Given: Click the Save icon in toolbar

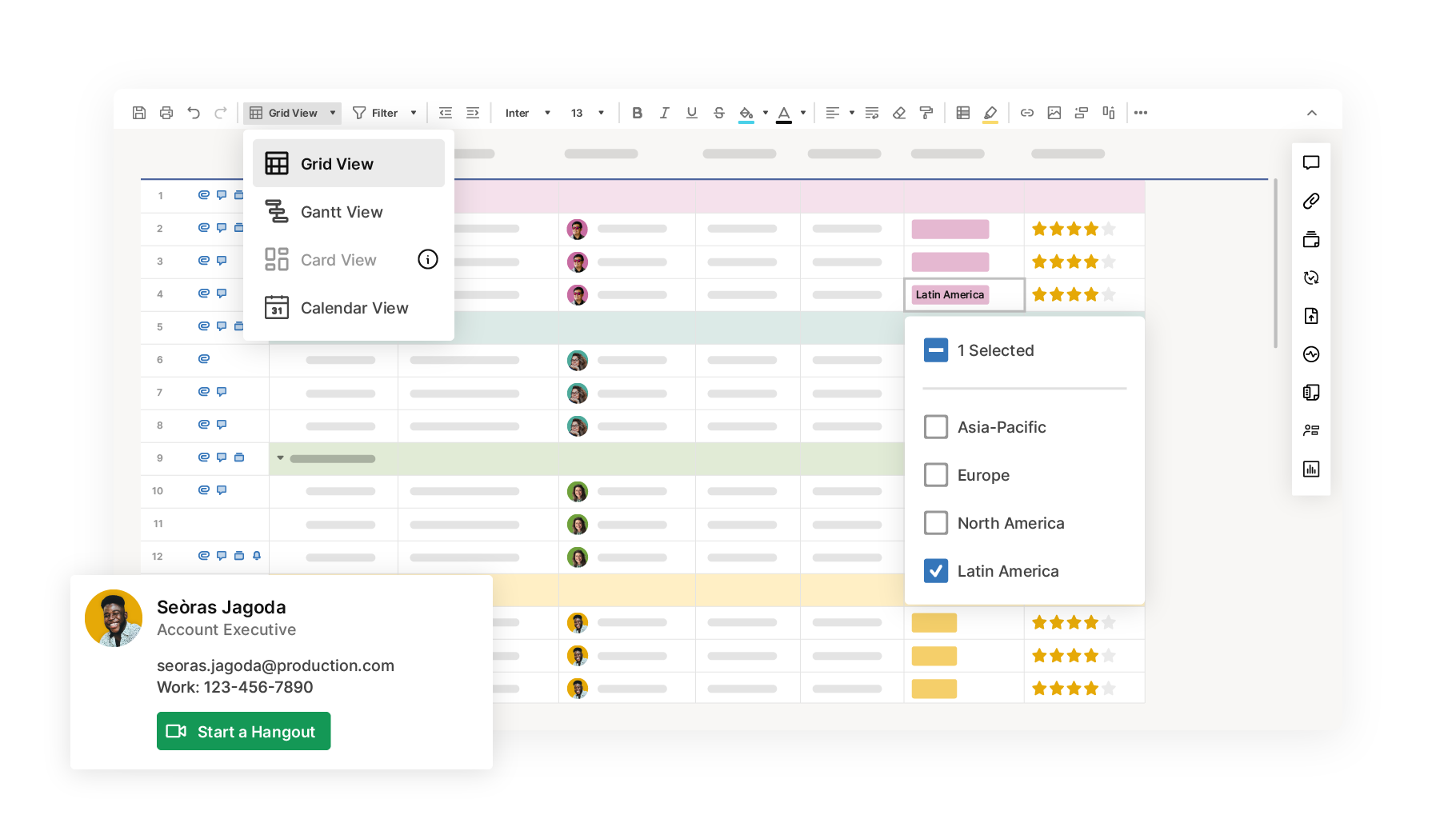Looking at the screenshot, I should (139, 113).
